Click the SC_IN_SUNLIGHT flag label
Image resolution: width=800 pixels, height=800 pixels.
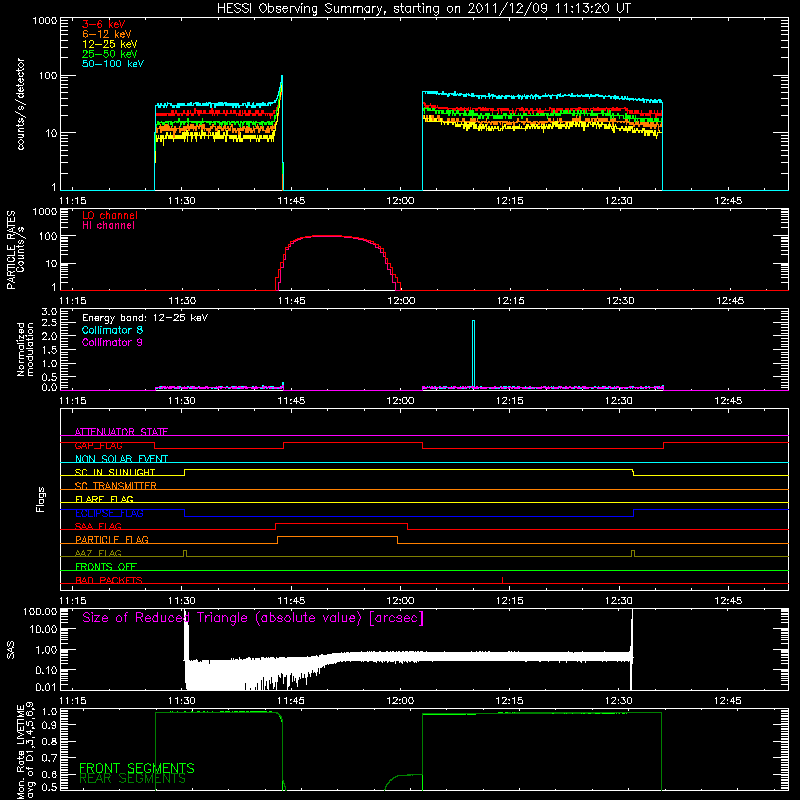click(115, 472)
